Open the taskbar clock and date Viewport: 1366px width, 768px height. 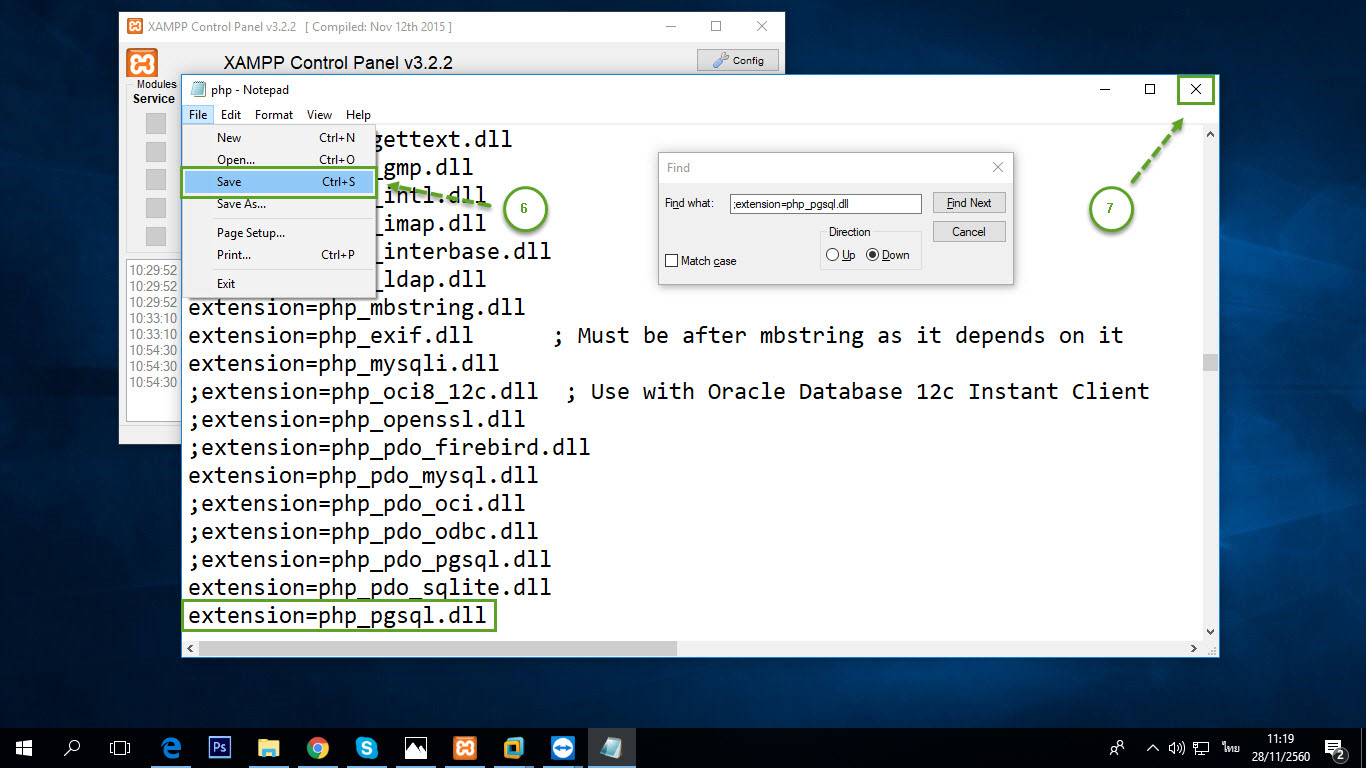click(x=1279, y=747)
